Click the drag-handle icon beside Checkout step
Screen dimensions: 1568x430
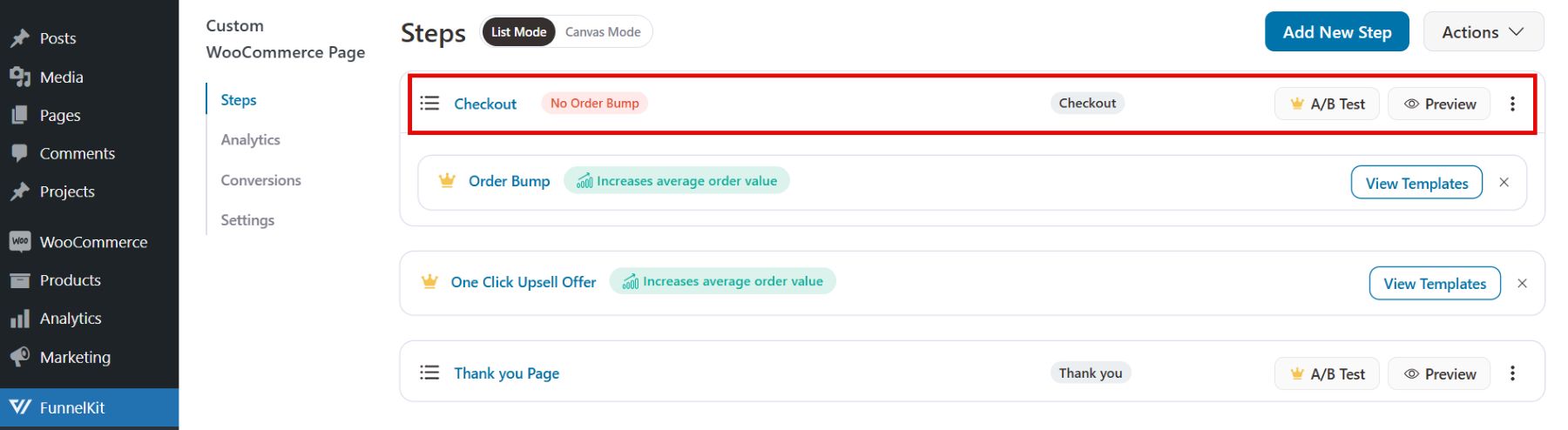pos(429,104)
